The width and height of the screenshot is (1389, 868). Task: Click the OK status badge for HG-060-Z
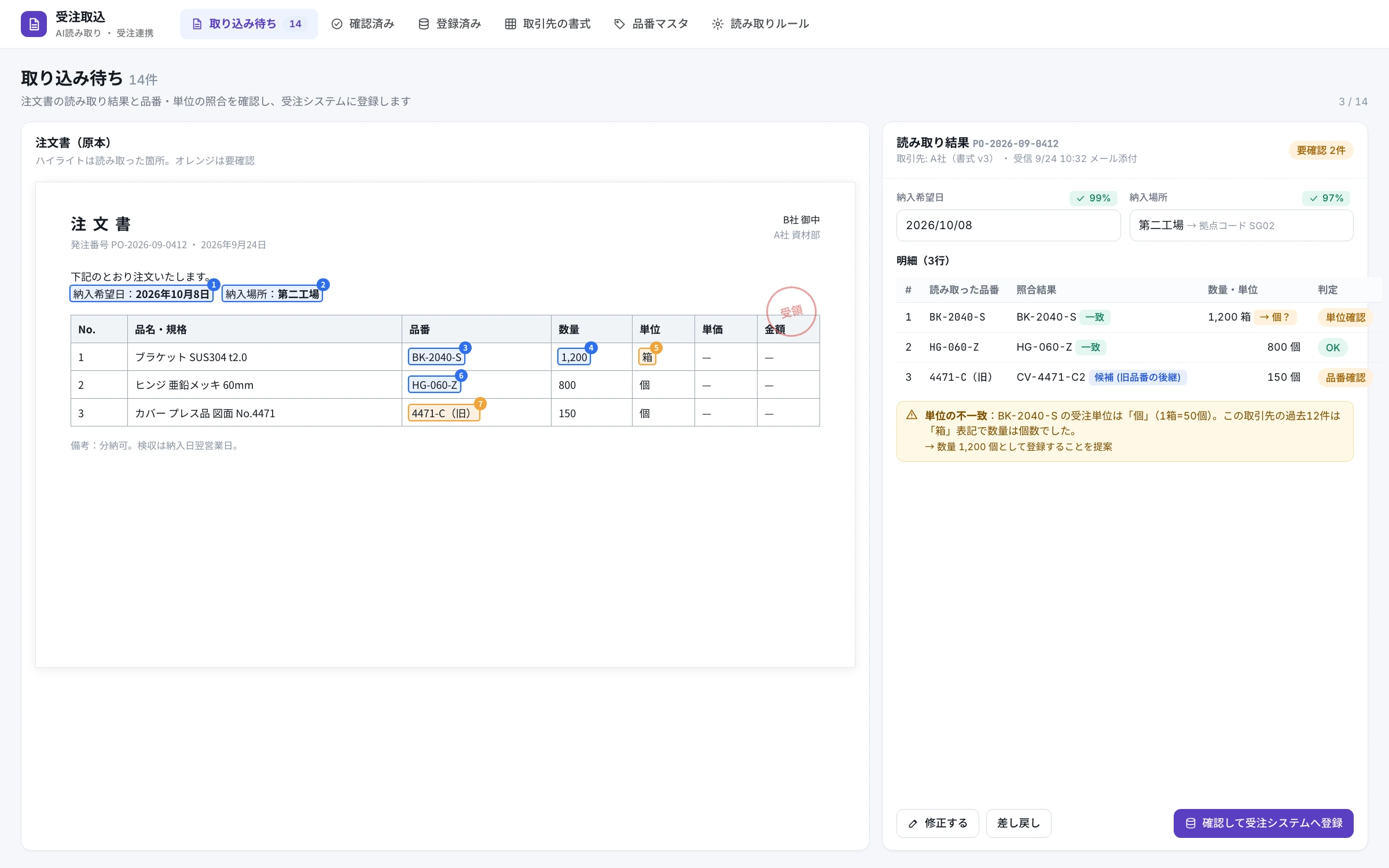[1333, 347]
